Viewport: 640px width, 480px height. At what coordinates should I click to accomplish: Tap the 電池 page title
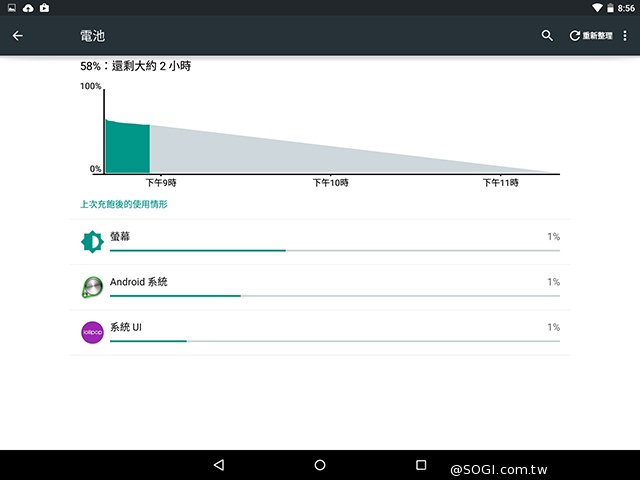[x=93, y=36]
